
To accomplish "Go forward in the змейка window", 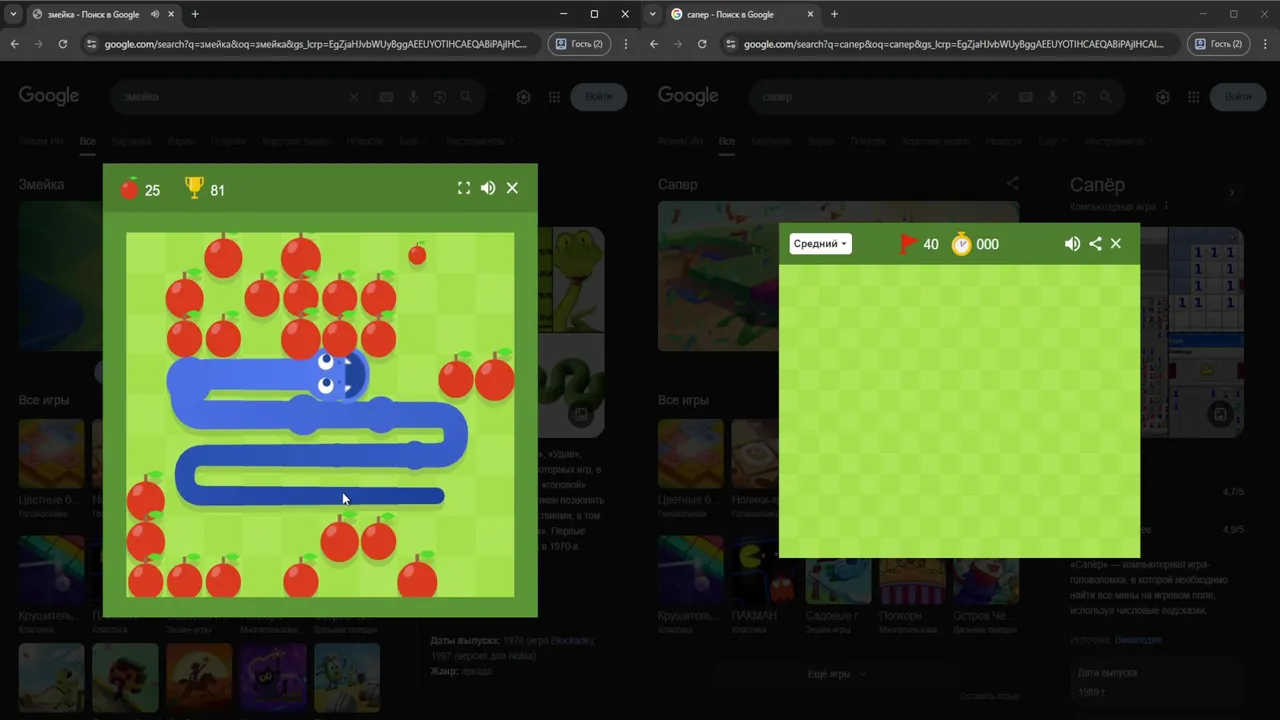I will pos(38,44).
